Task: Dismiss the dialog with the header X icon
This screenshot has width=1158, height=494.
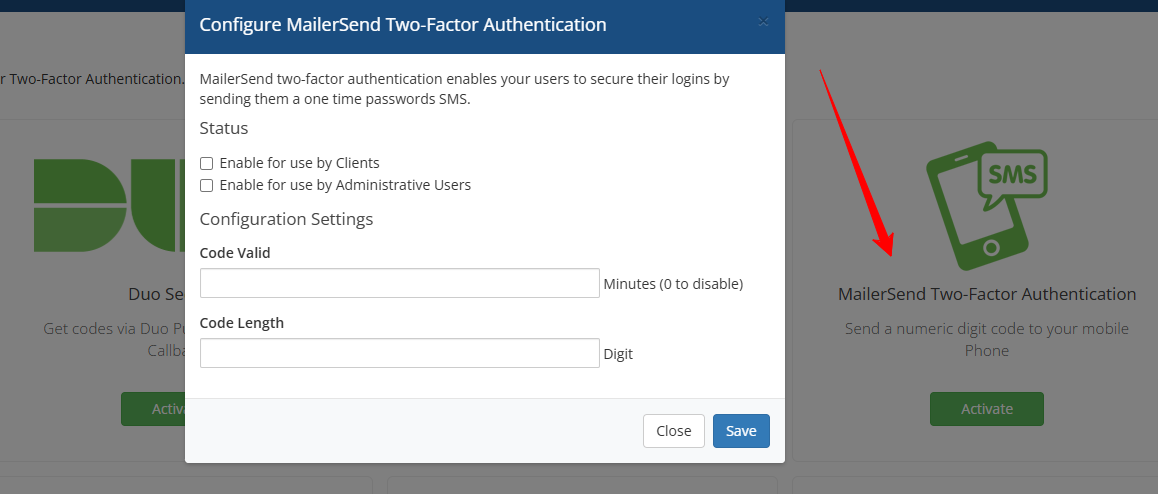Action: [x=763, y=22]
